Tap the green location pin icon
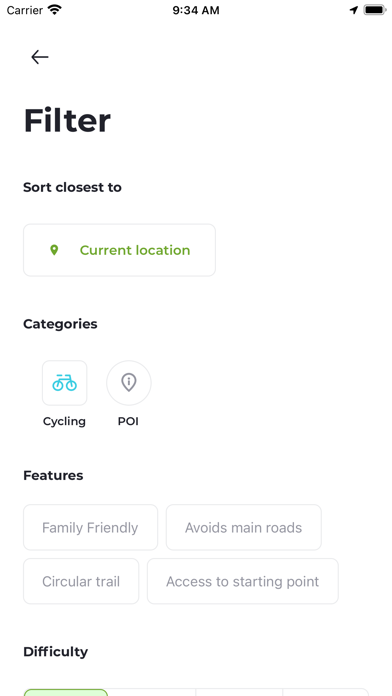The width and height of the screenshot is (392, 696). click(54, 250)
